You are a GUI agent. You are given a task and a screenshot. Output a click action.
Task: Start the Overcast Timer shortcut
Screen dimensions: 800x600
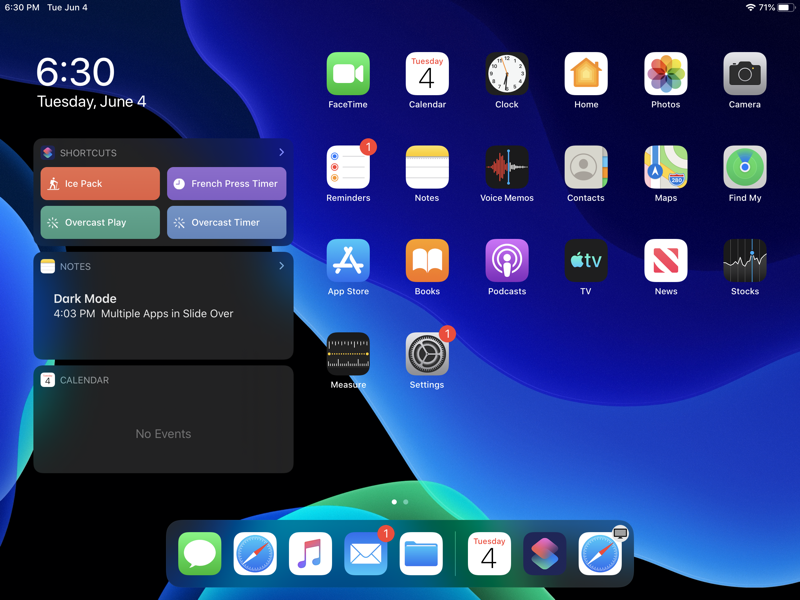point(226,222)
